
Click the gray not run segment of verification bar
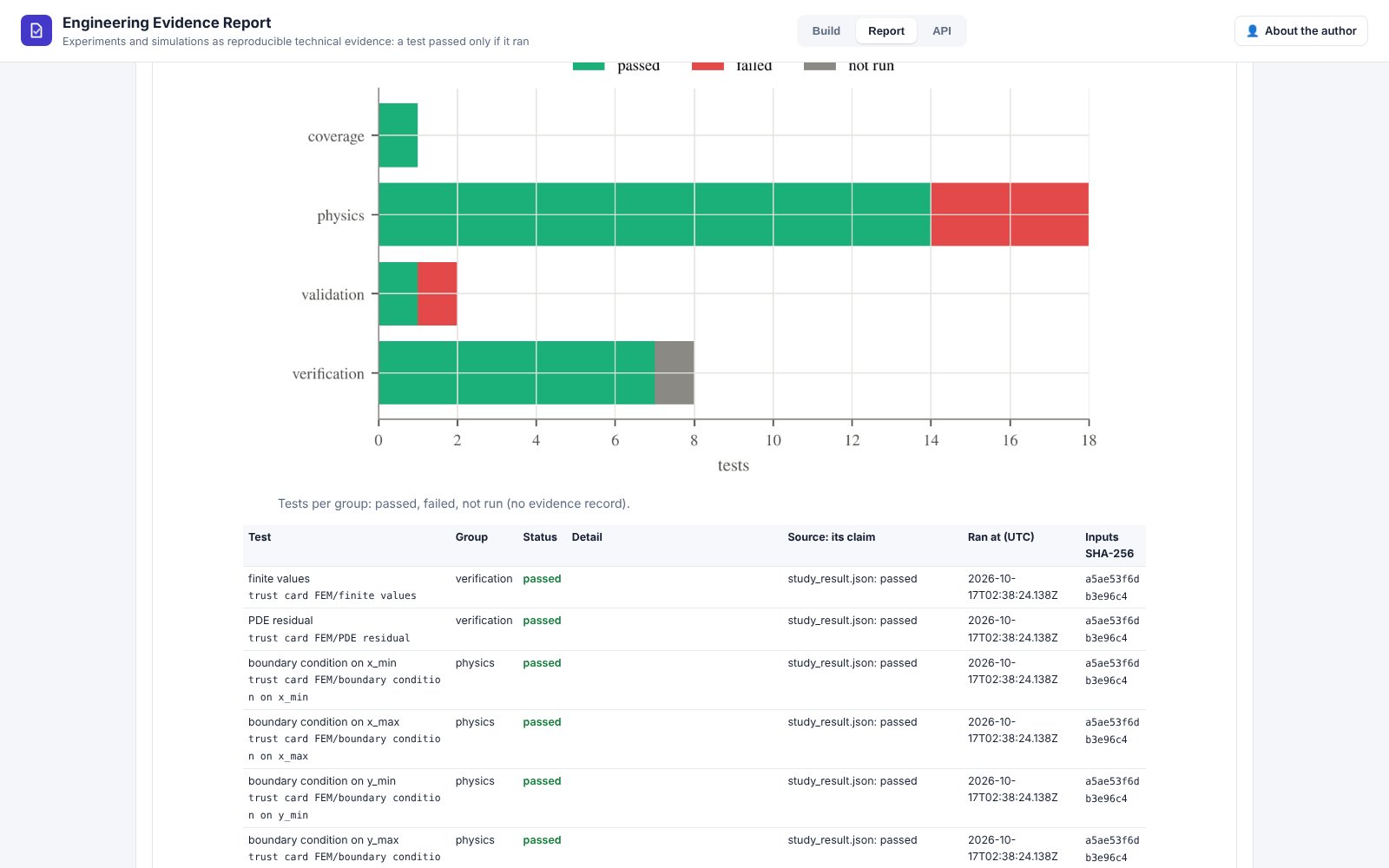[x=675, y=372]
